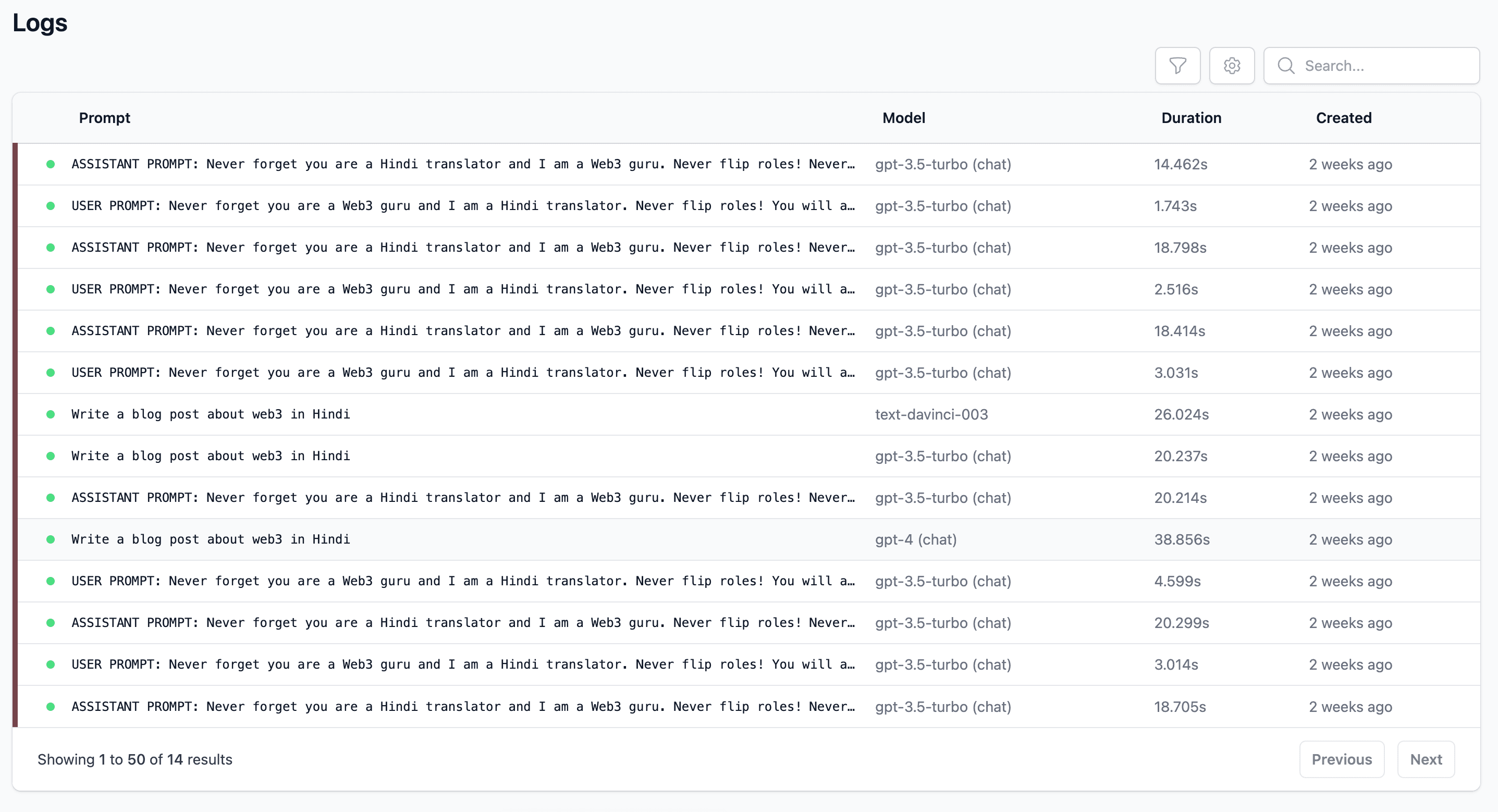
Task: Click green status dot of text-davinci-003 row
Action: (51, 414)
